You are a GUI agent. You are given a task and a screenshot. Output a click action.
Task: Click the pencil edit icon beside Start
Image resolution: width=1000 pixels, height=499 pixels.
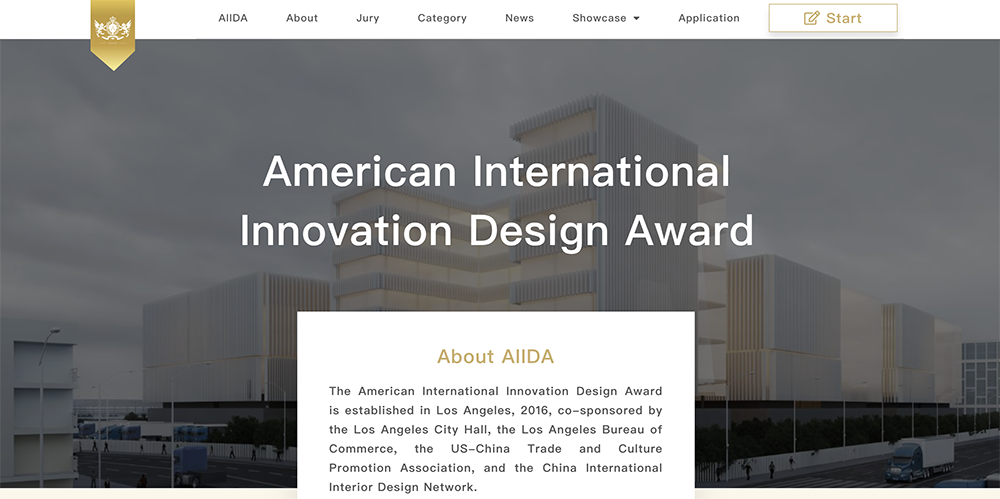tap(812, 18)
